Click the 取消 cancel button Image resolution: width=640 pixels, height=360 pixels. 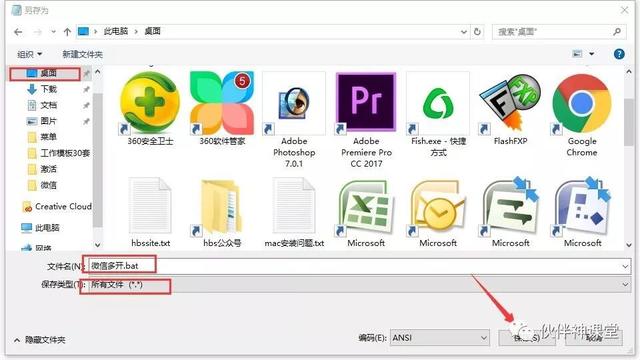point(594,338)
